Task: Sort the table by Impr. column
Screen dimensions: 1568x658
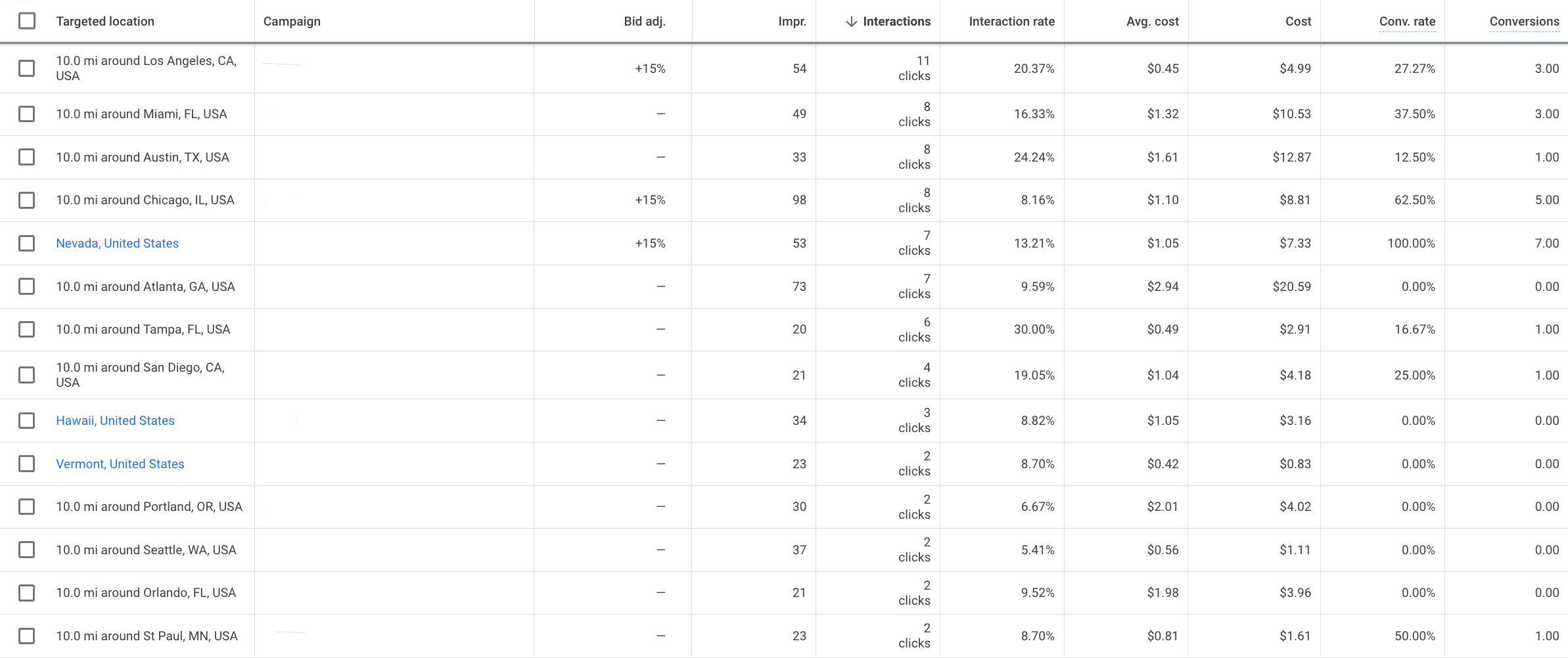Action: click(x=791, y=21)
